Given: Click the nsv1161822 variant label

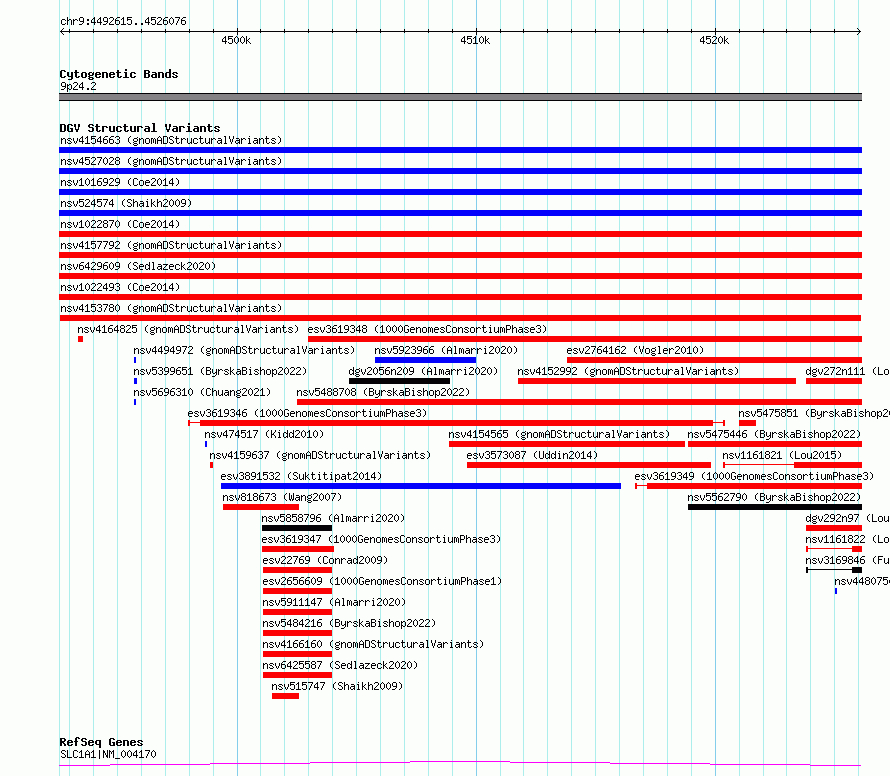Looking at the screenshot, I should click(x=847, y=539).
